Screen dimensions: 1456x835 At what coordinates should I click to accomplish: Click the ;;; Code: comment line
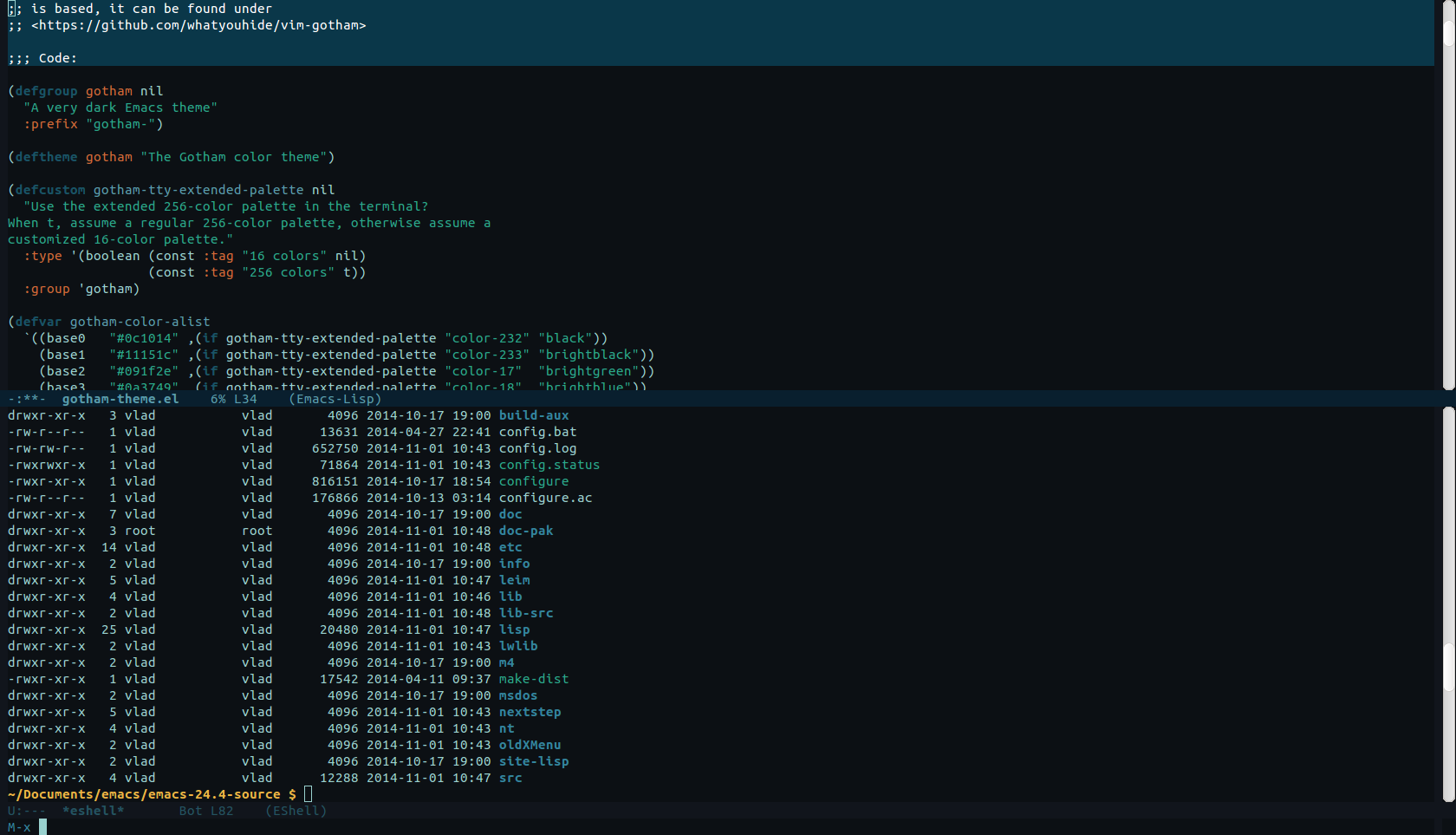coord(42,58)
